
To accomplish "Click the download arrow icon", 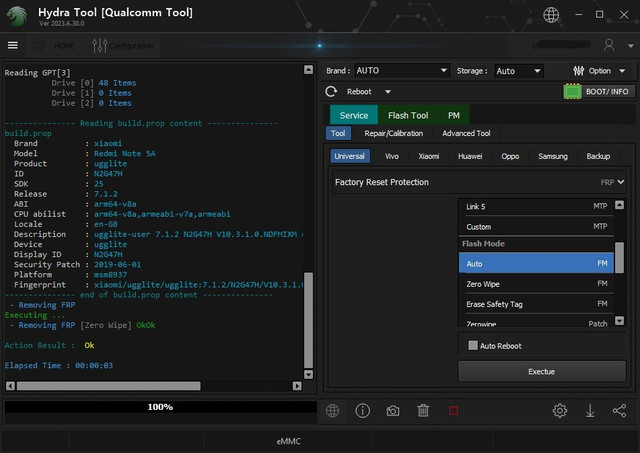I will 590,411.
